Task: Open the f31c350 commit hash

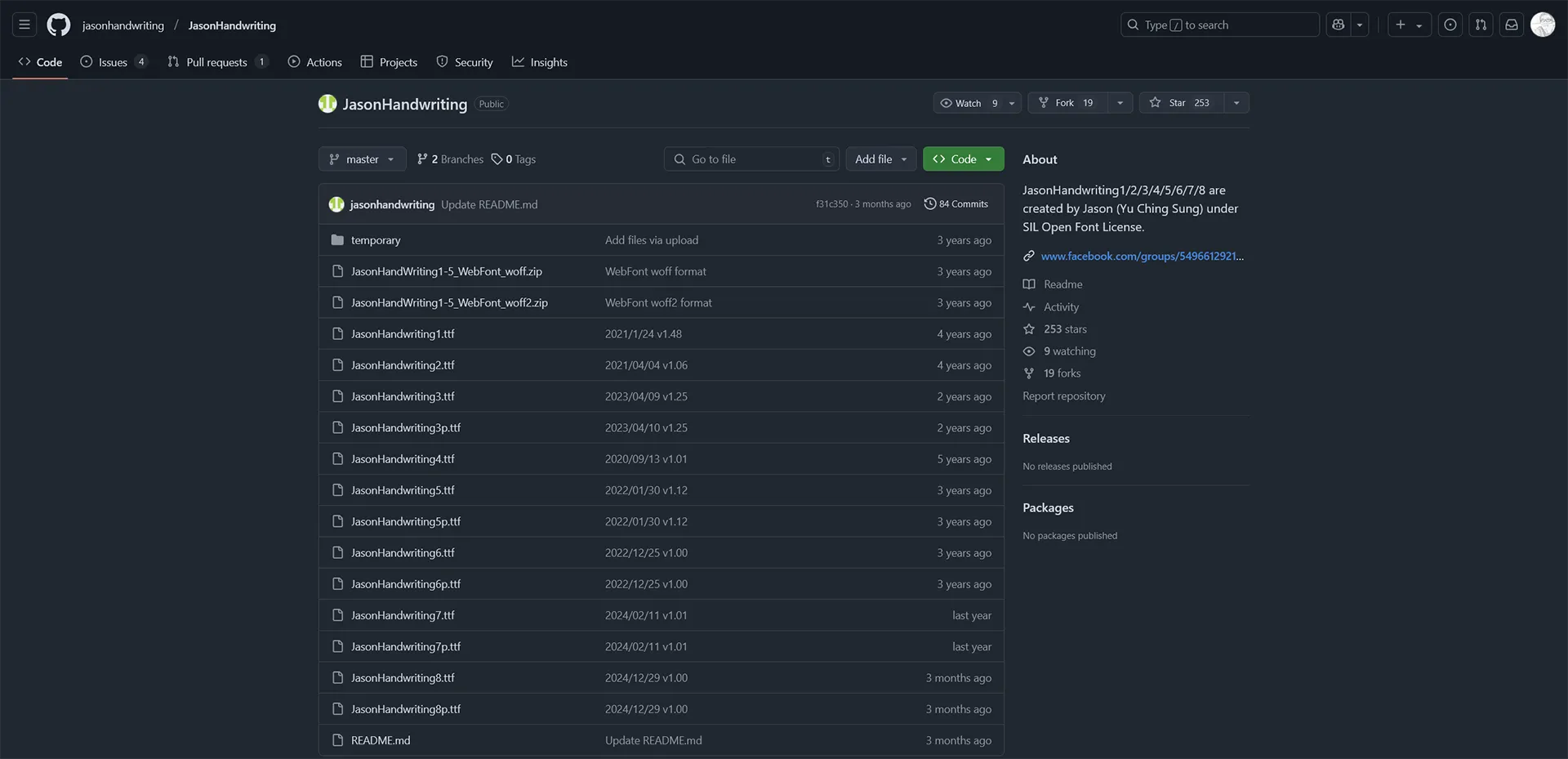Action: 831,204
